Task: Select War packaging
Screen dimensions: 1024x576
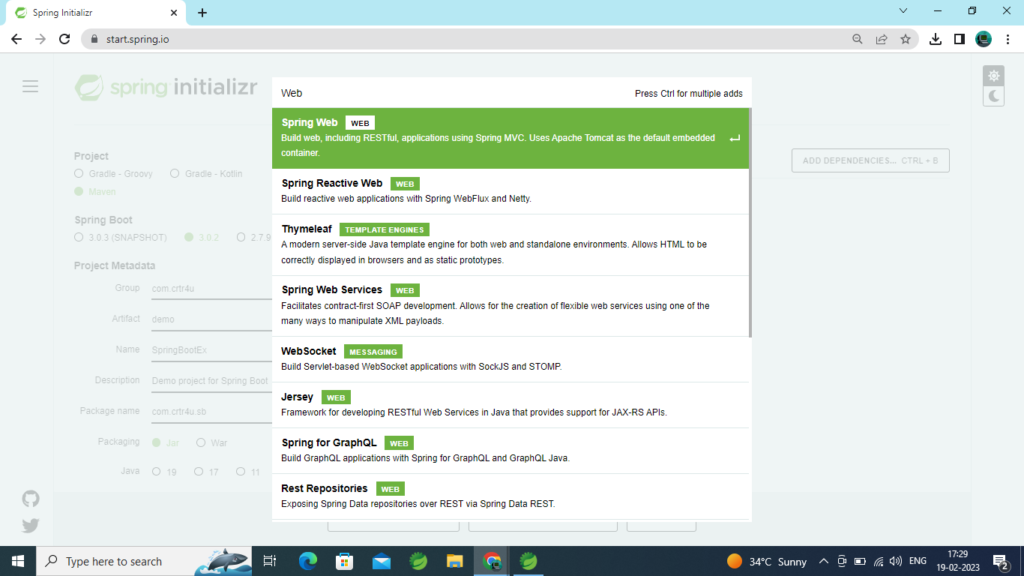Action: [212, 443]
